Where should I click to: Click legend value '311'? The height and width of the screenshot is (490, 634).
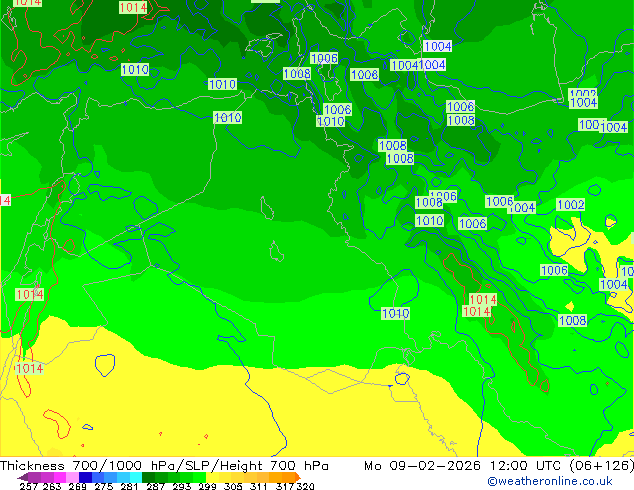259,486
